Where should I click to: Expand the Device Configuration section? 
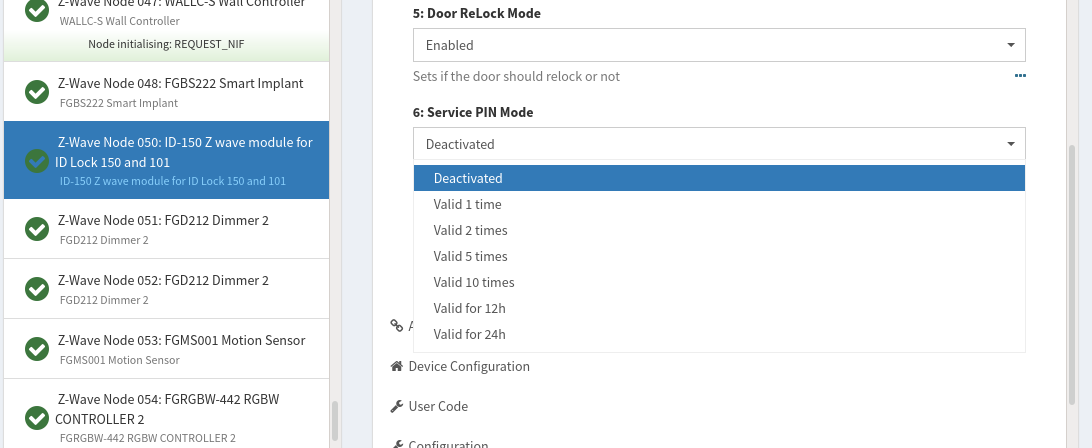tap(469, 366)
